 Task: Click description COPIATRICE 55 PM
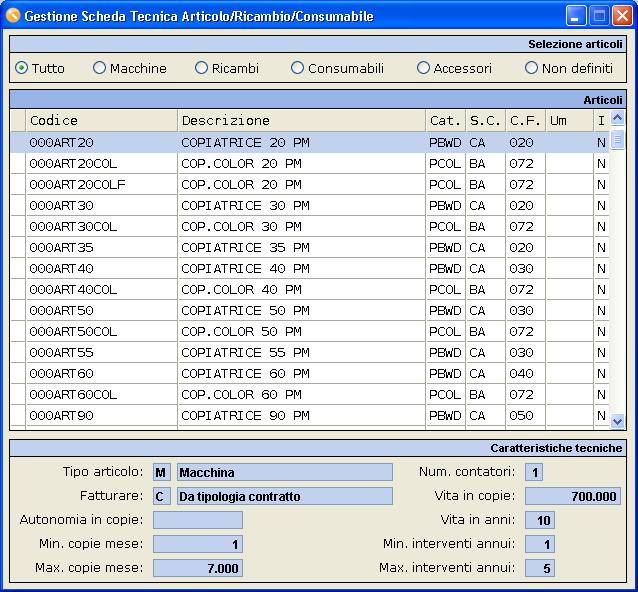(x=245, y=352)
